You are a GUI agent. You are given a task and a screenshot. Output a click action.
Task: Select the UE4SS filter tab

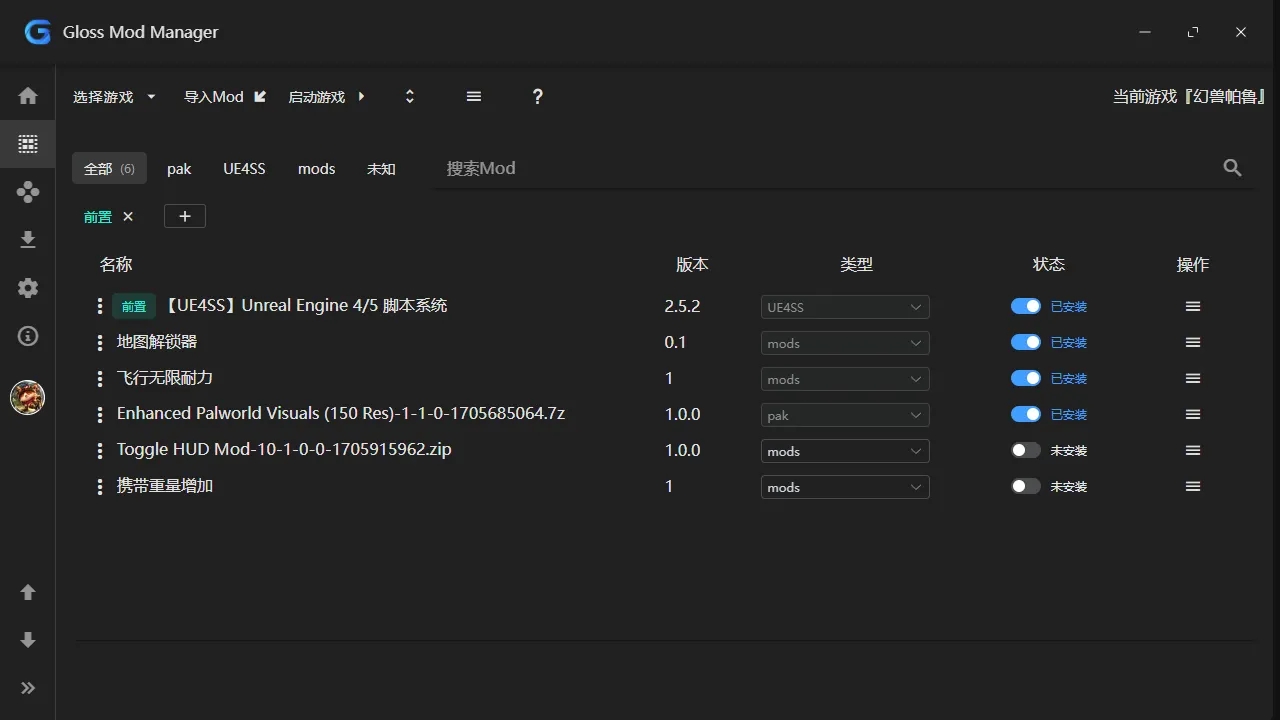(x=244, y=169)
